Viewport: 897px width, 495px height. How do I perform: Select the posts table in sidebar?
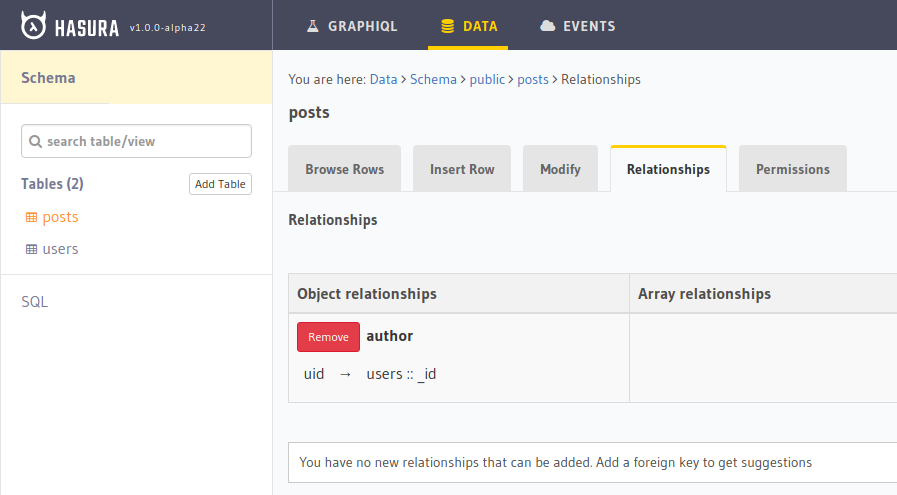point(60,217)
